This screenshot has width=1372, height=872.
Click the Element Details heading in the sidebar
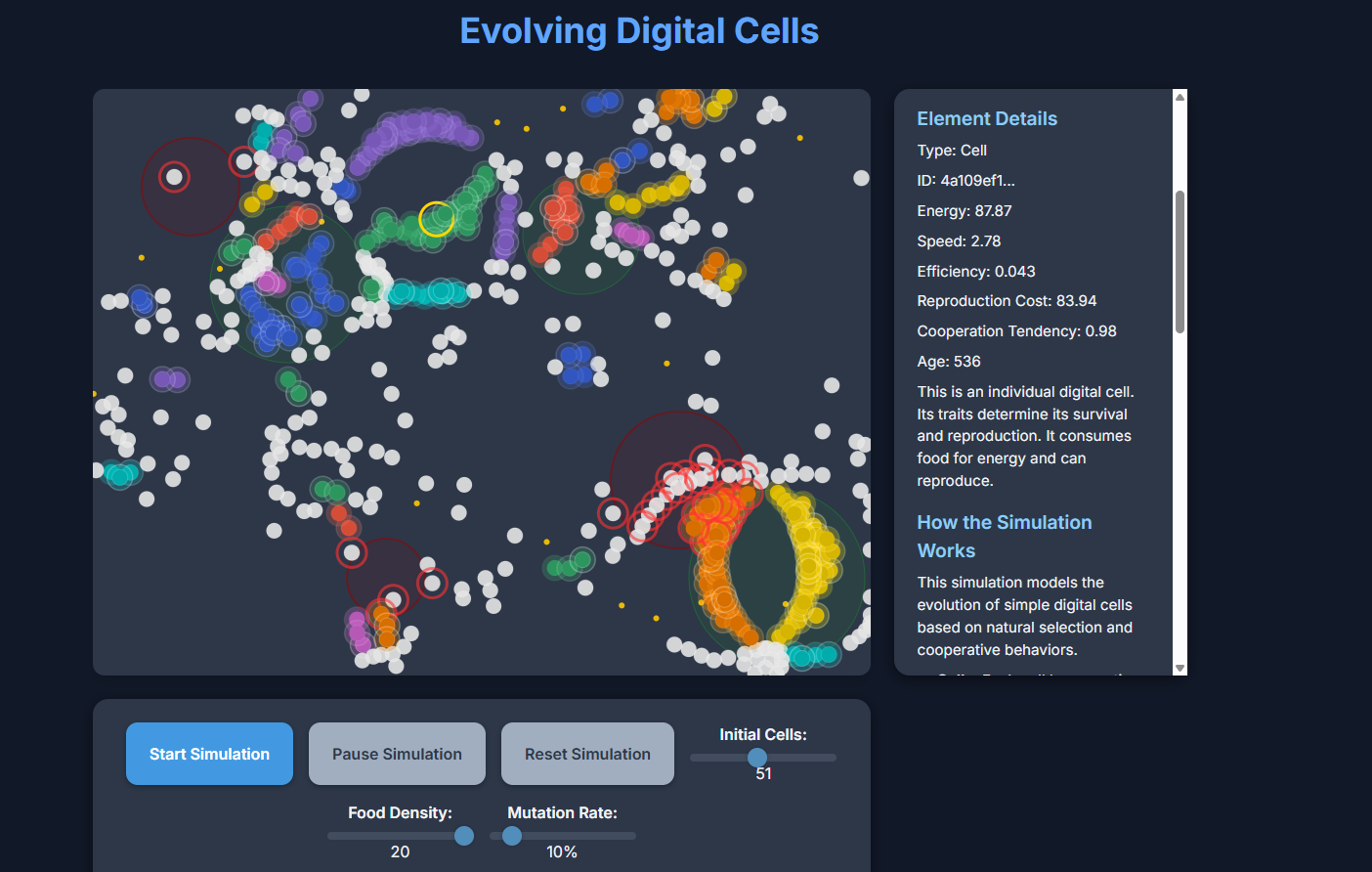987,118
